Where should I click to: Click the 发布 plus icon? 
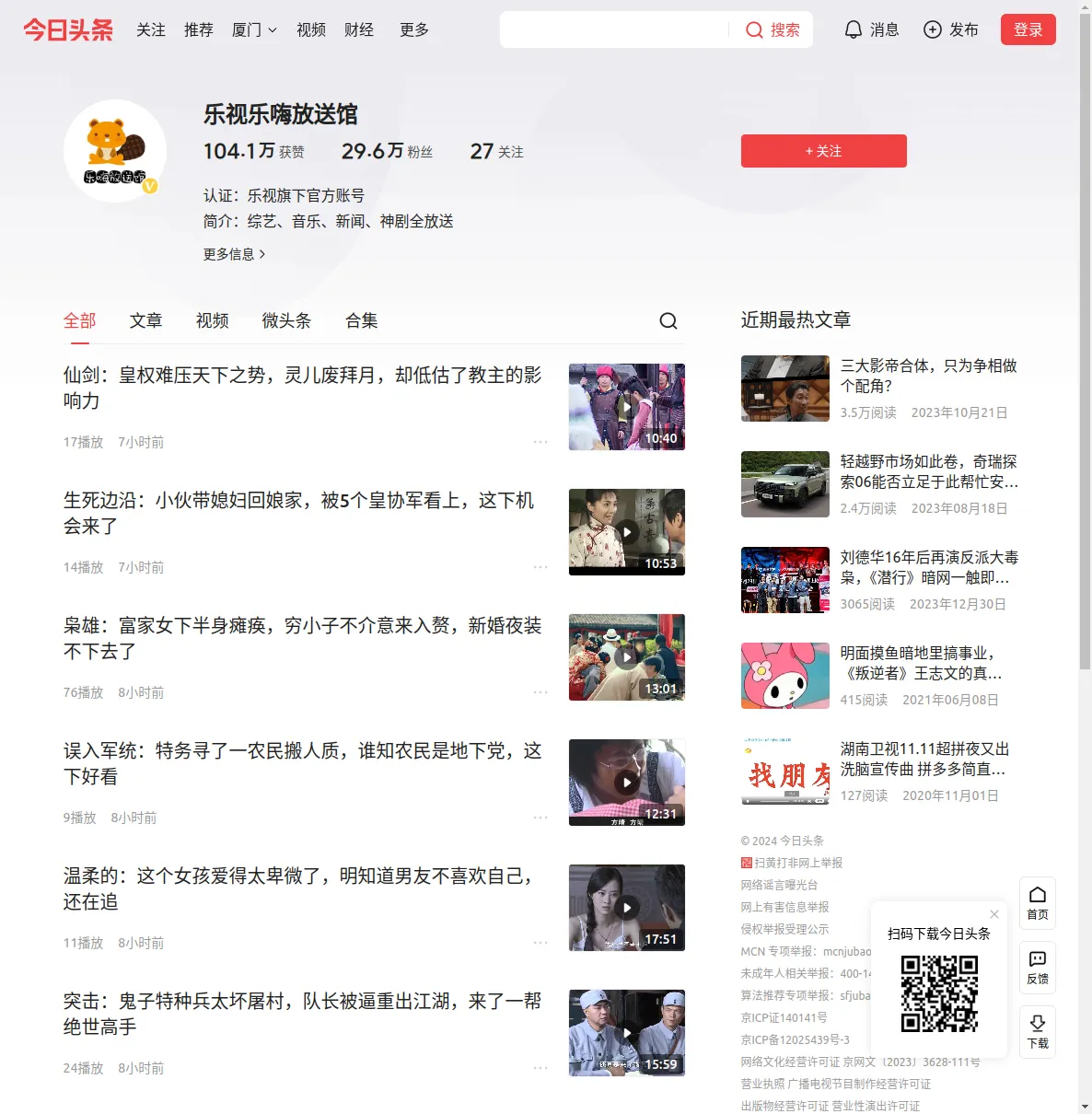(x=933, y=29)
